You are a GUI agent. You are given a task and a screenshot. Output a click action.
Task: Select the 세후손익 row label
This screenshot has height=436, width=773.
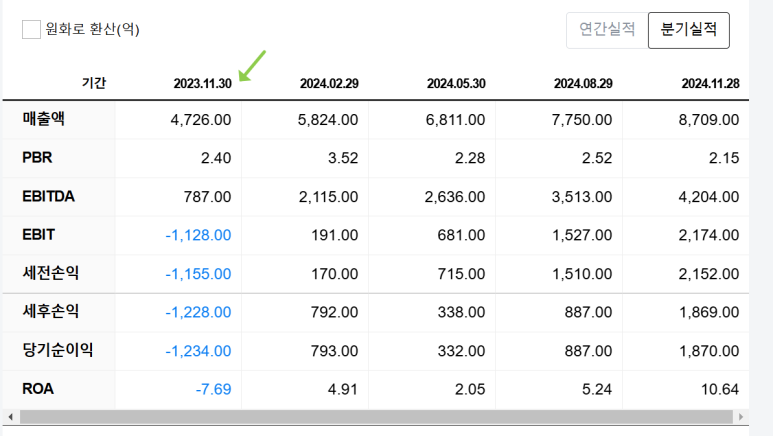(x=50, y=311)
